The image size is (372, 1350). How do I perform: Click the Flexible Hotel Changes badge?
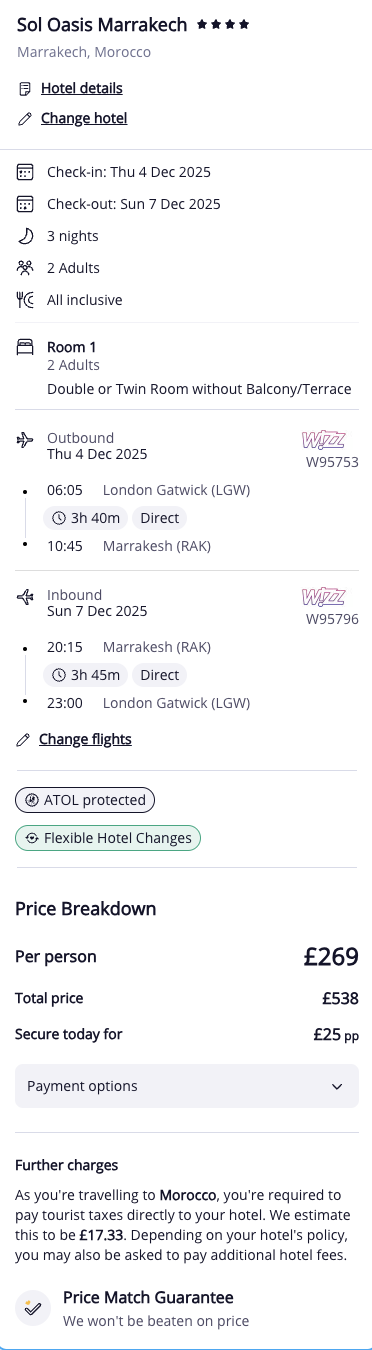coord(108,838)
